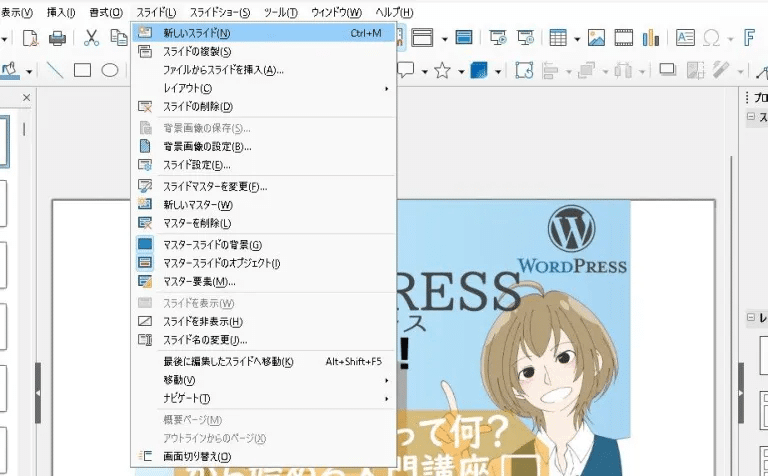Open the 挿入(I) menu
The image size is (768, 476).
coord(61,12)
